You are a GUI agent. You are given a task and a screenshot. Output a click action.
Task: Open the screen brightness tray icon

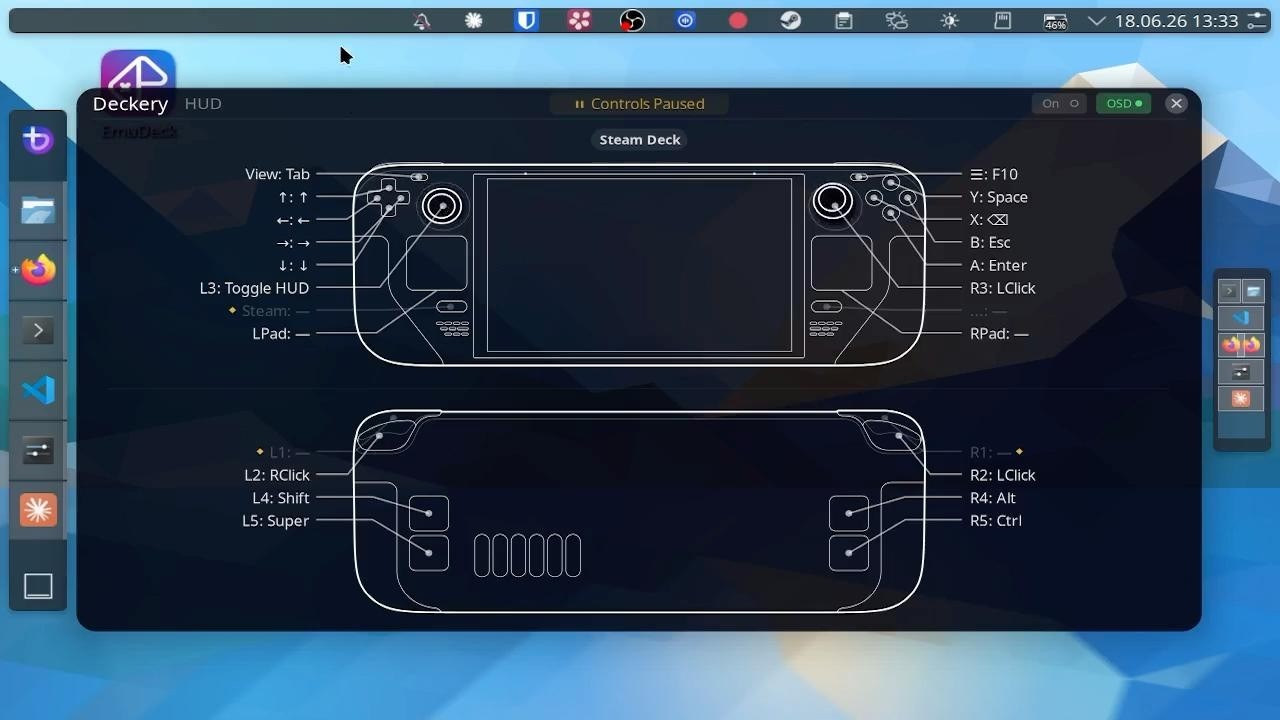pyautogui.click(x=950, y=20)
